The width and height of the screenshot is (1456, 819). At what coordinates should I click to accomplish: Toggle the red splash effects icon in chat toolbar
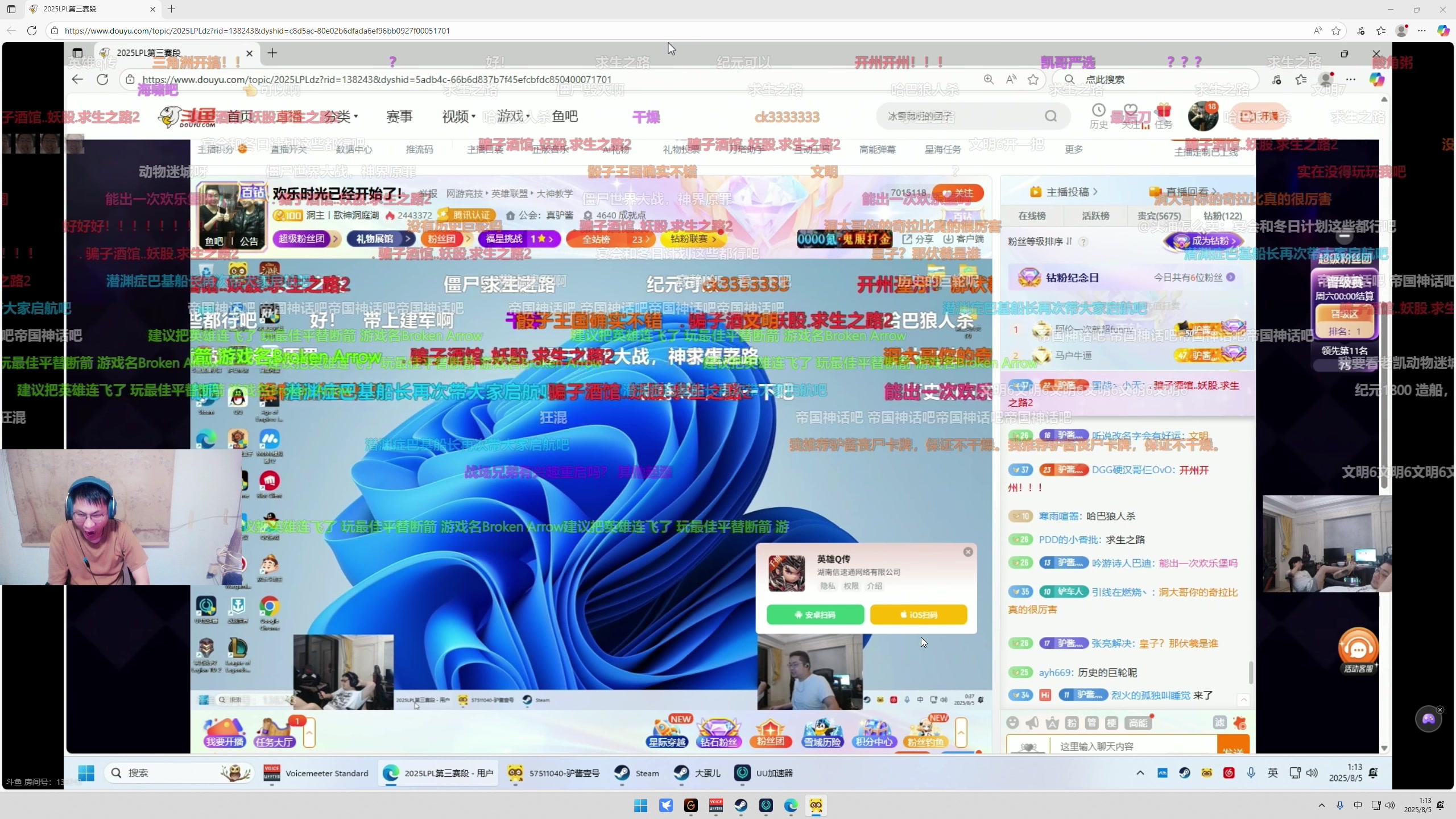pos(1239,722)
